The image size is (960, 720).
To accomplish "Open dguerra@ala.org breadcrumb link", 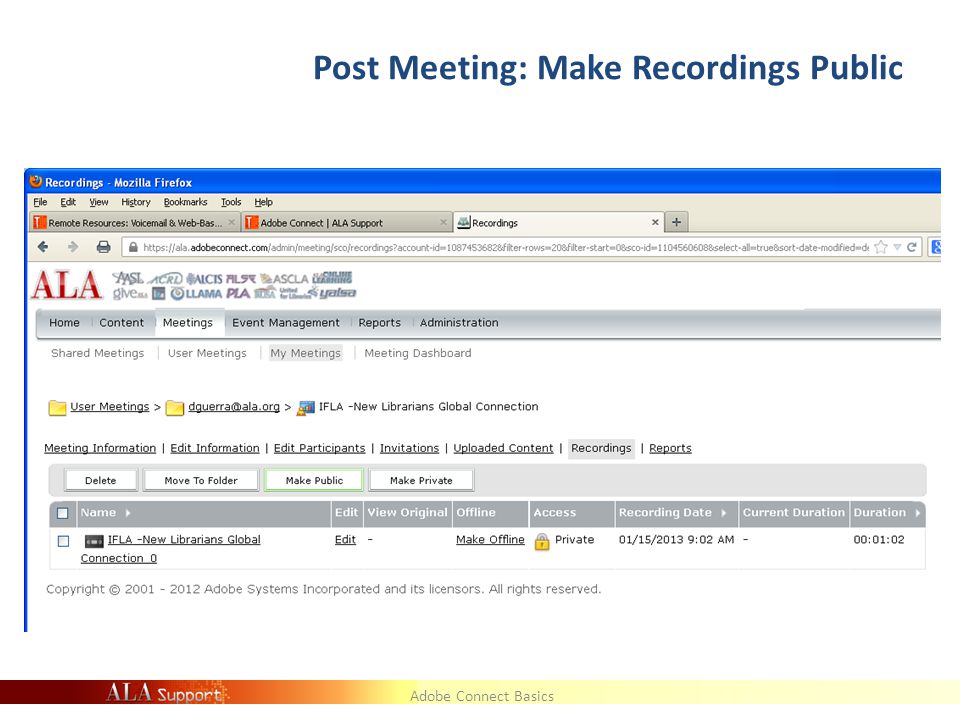I will tap(234, 407).
